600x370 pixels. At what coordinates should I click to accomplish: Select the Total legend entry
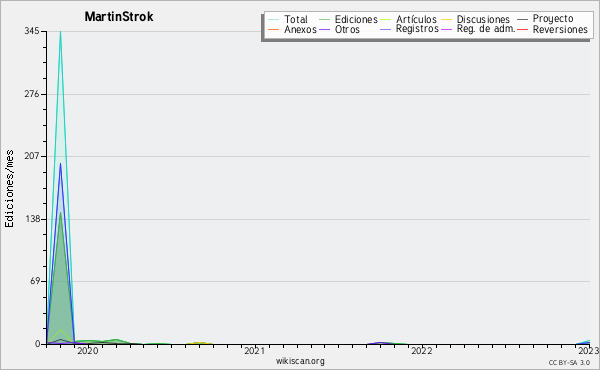296,19
